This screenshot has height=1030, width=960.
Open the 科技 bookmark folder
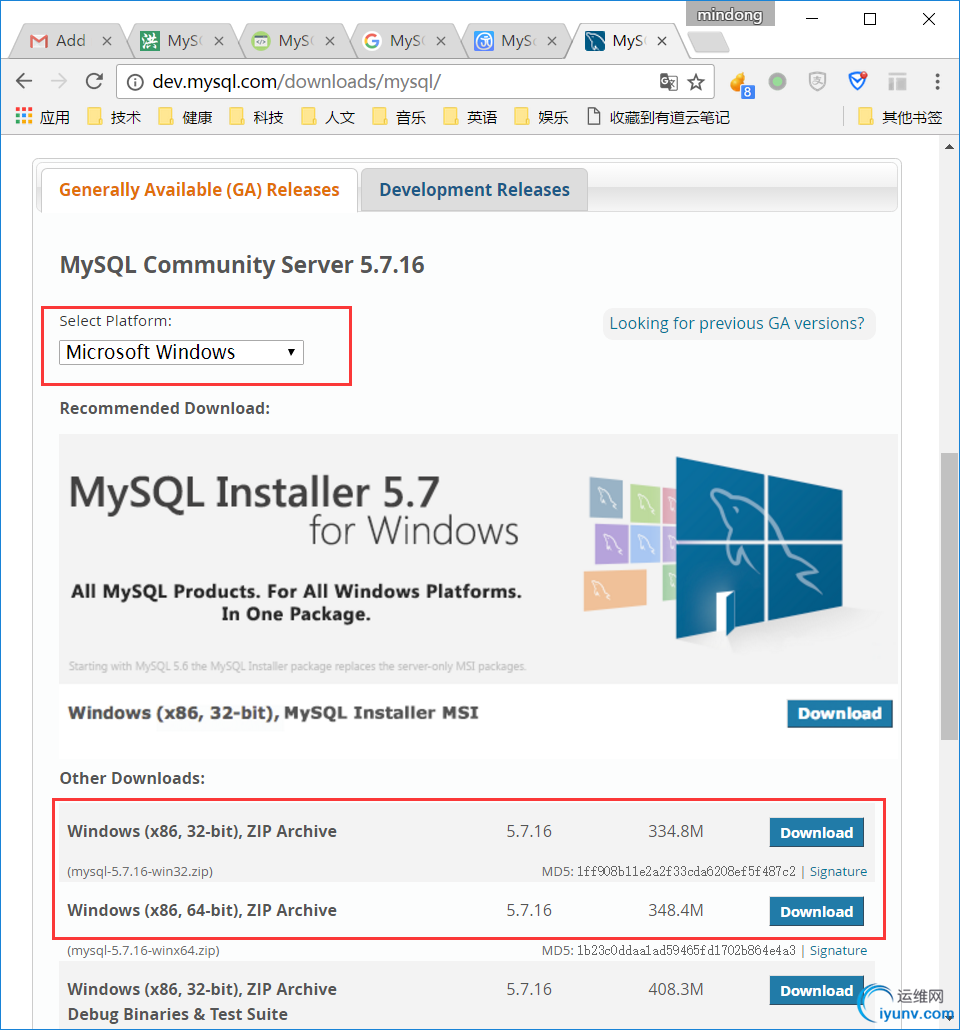(x=256, y=118)
